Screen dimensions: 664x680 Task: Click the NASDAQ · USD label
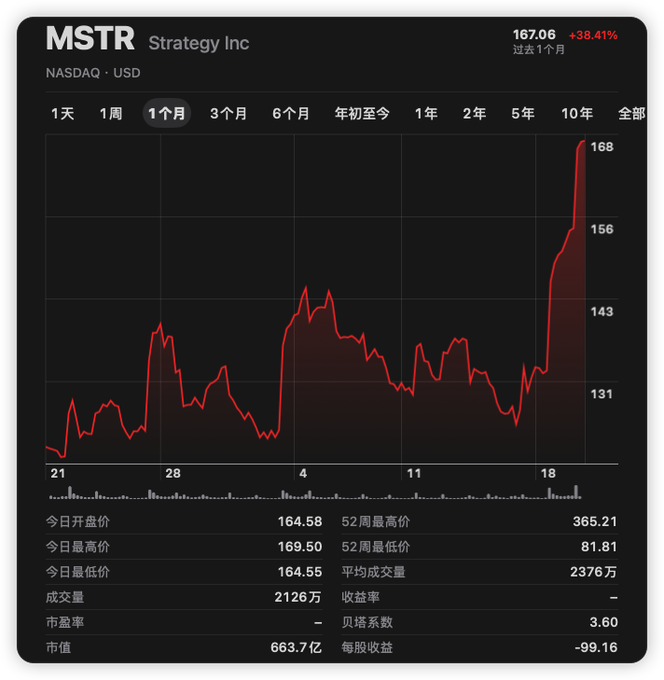pyautogui.click(x=93, y=73)
